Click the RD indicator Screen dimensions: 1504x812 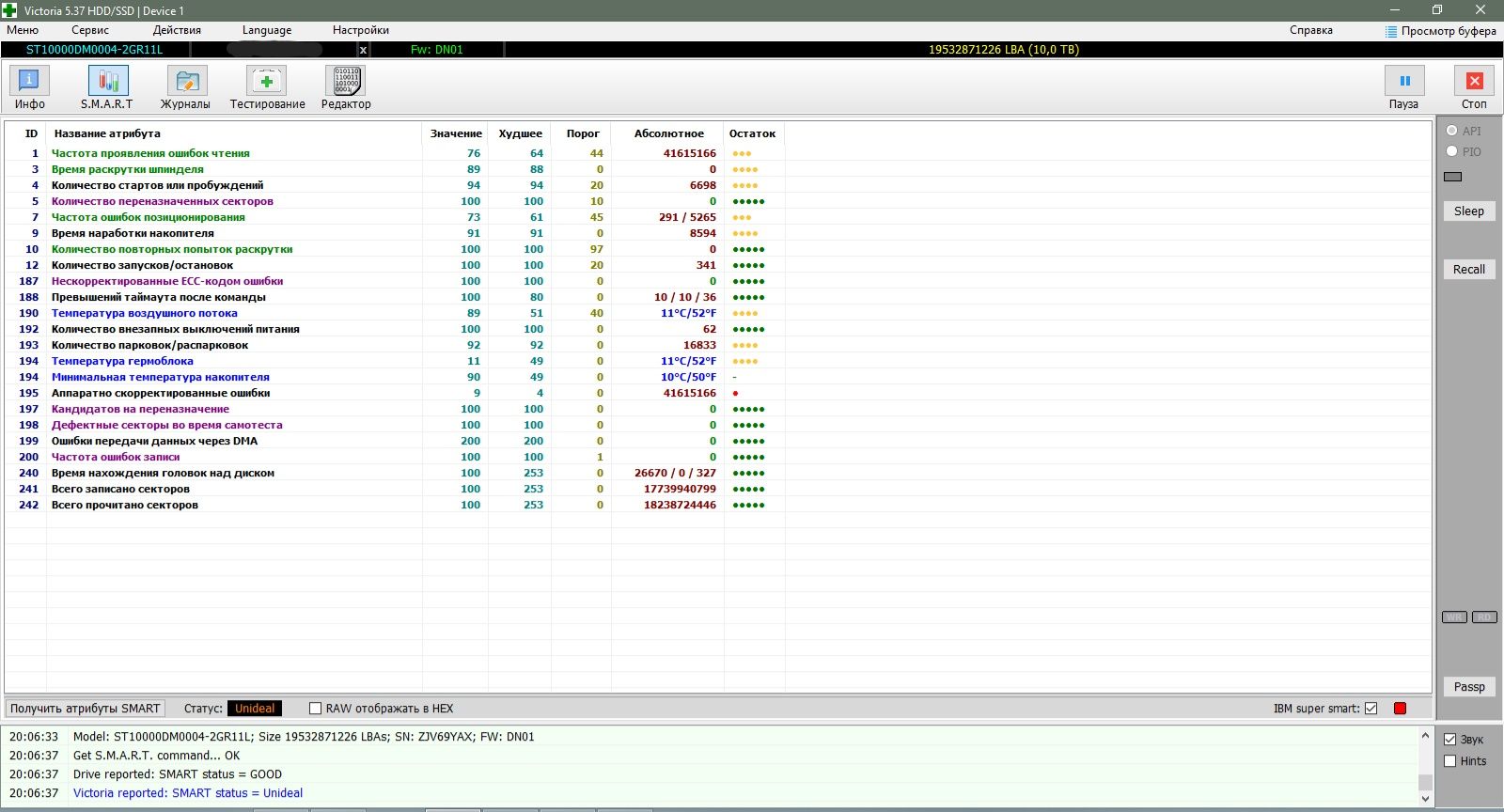click(1484, 617)
